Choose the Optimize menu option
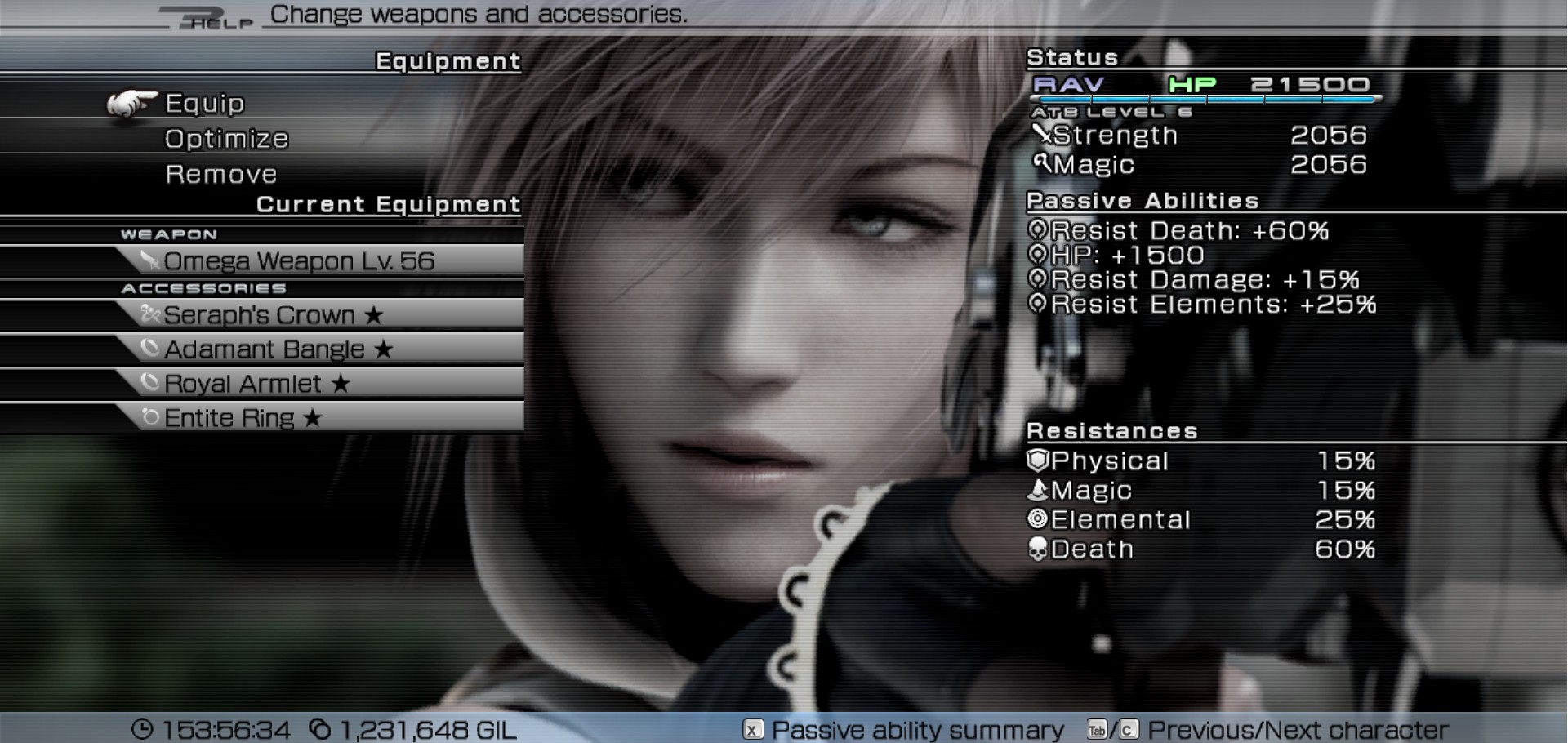 pyautogui.click(x=226, y=139)
